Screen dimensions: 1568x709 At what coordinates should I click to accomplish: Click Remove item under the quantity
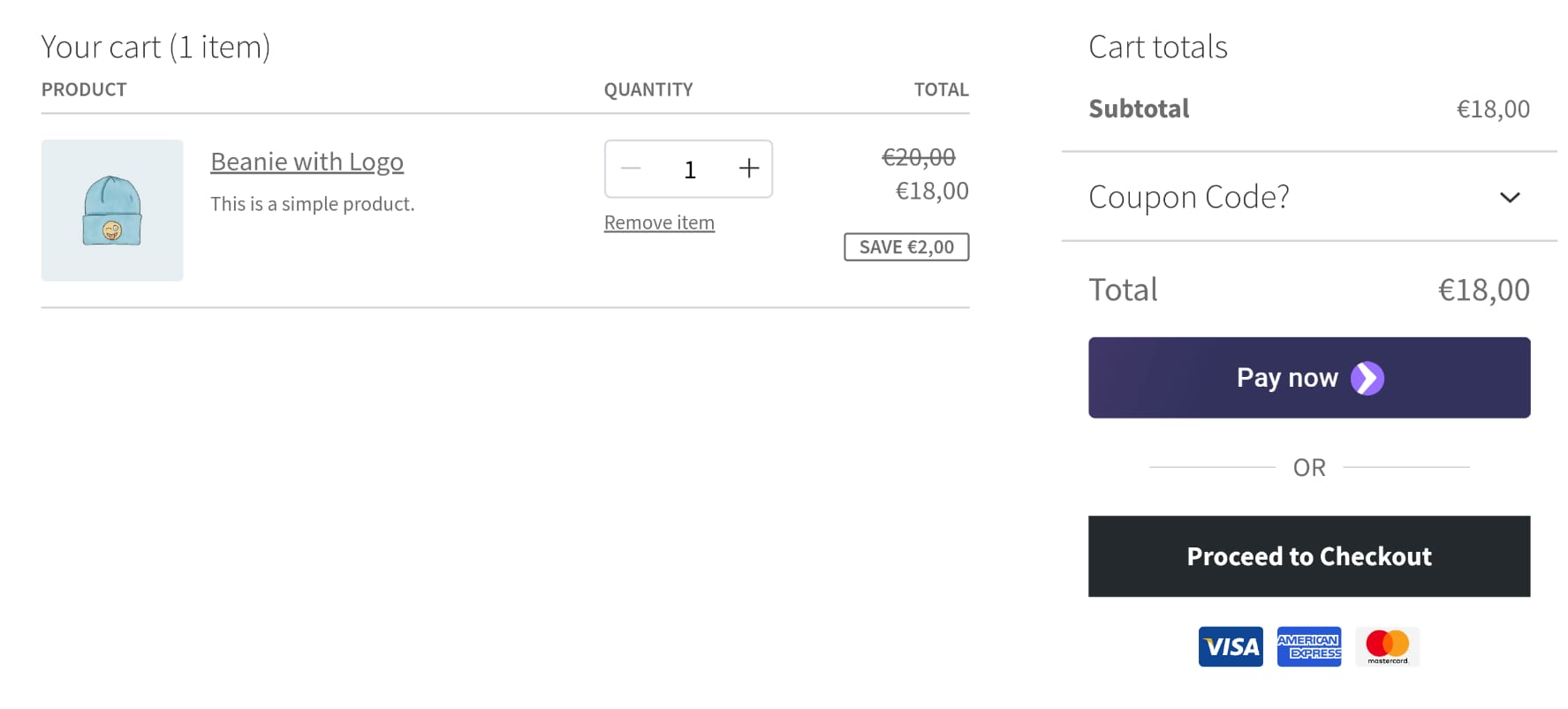pos(658,223)
